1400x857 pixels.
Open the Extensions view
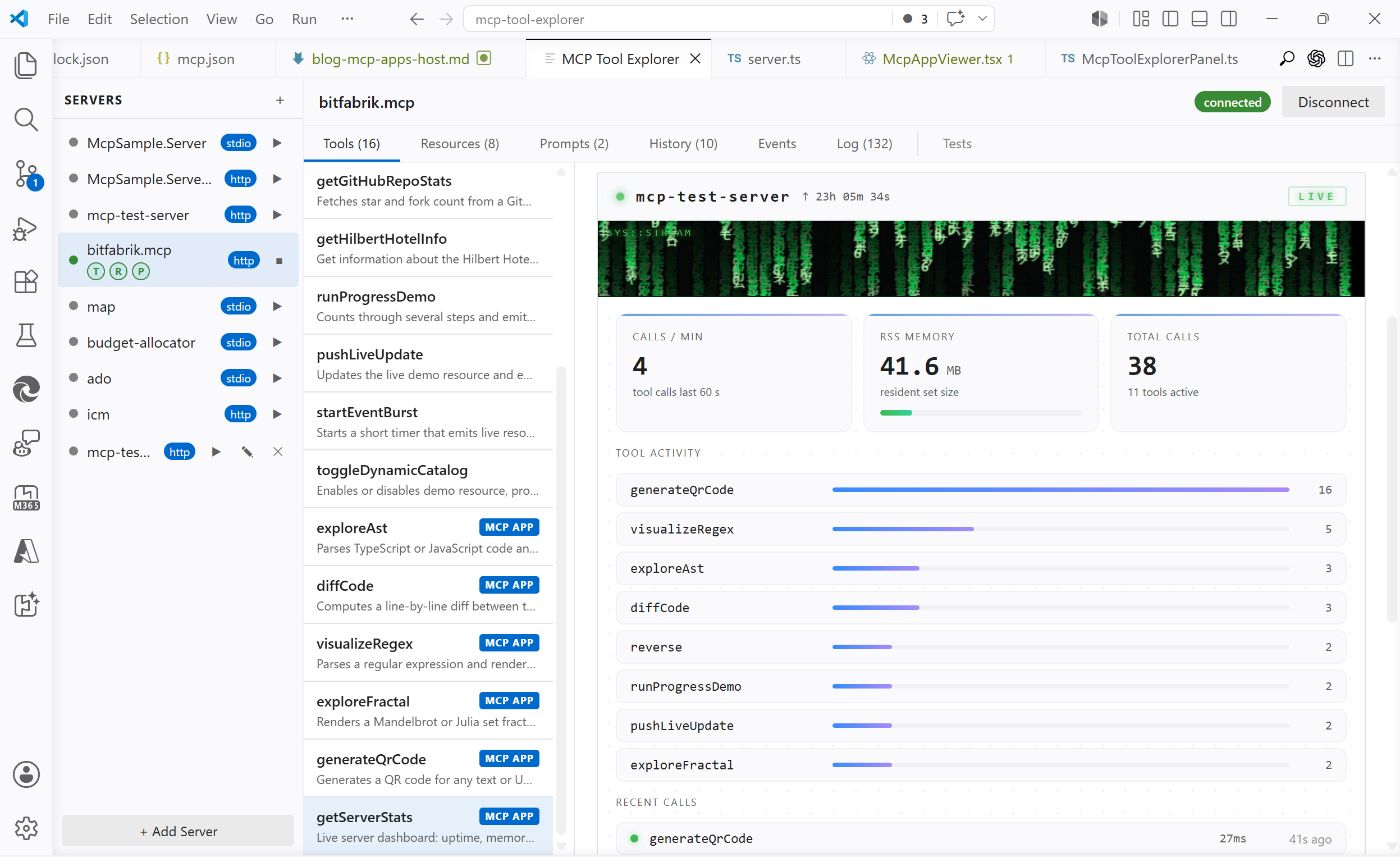point(26,281)
